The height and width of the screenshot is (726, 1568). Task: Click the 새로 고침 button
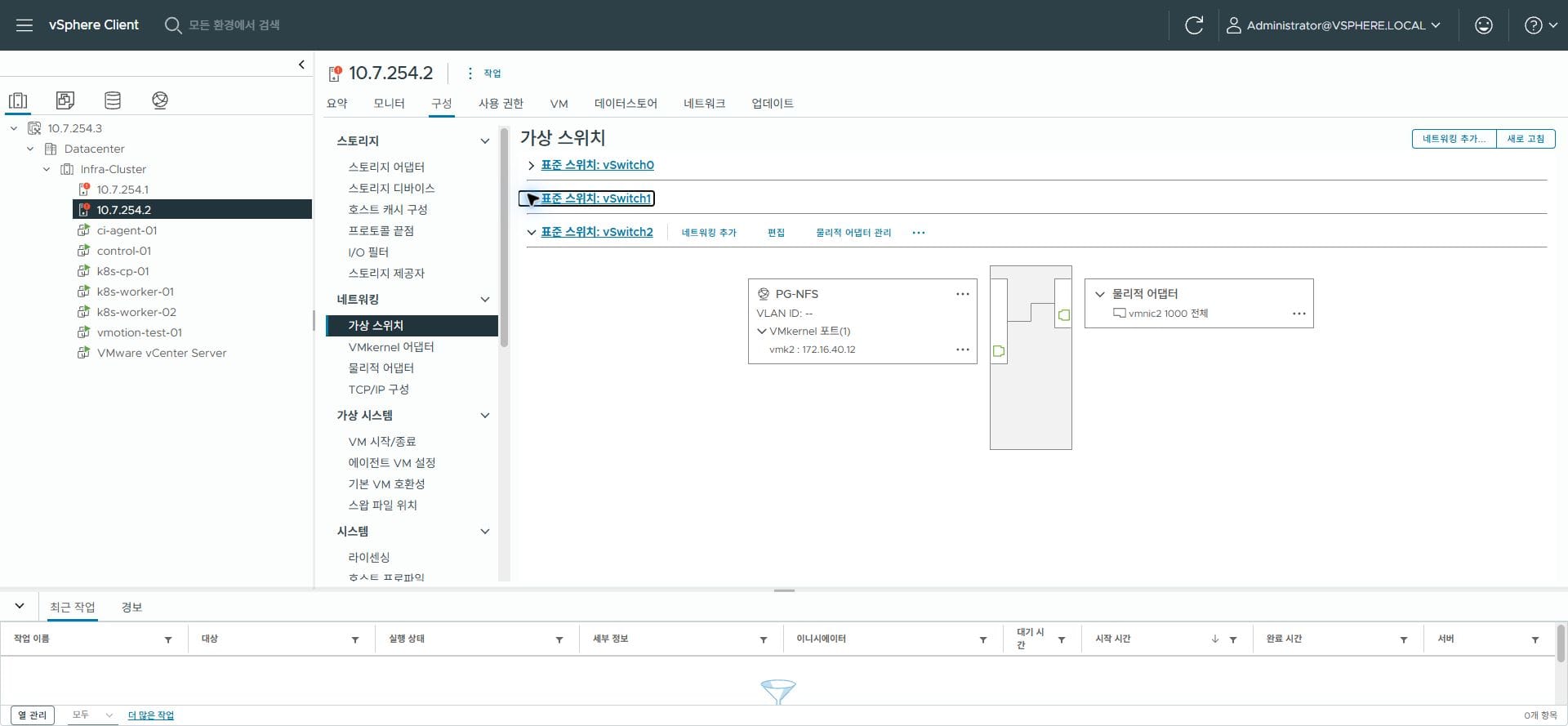(1526, 139)
